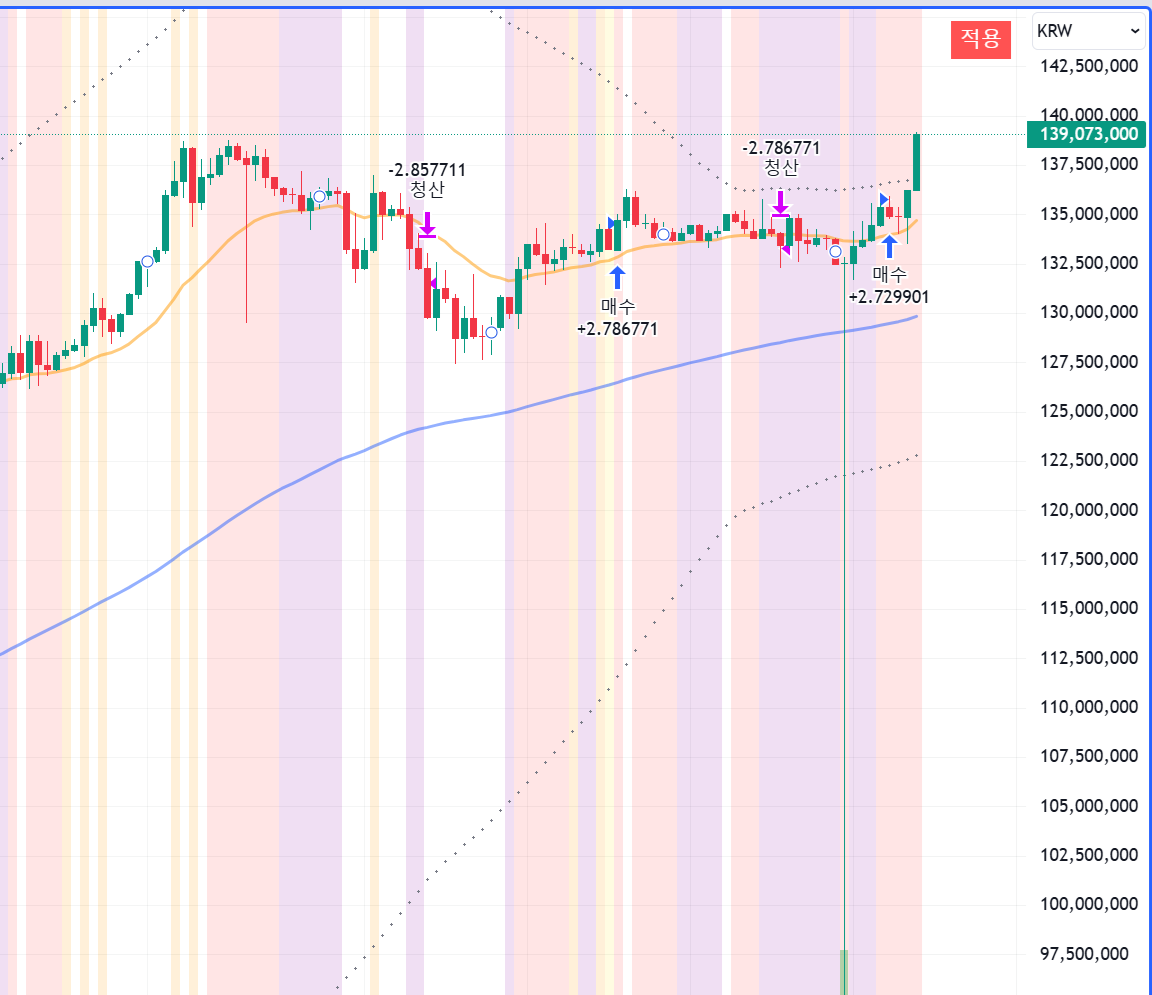Select the leftmost white circle marker on chart
The width and height of the screenshot is (1152, 995).
(147, 261)
